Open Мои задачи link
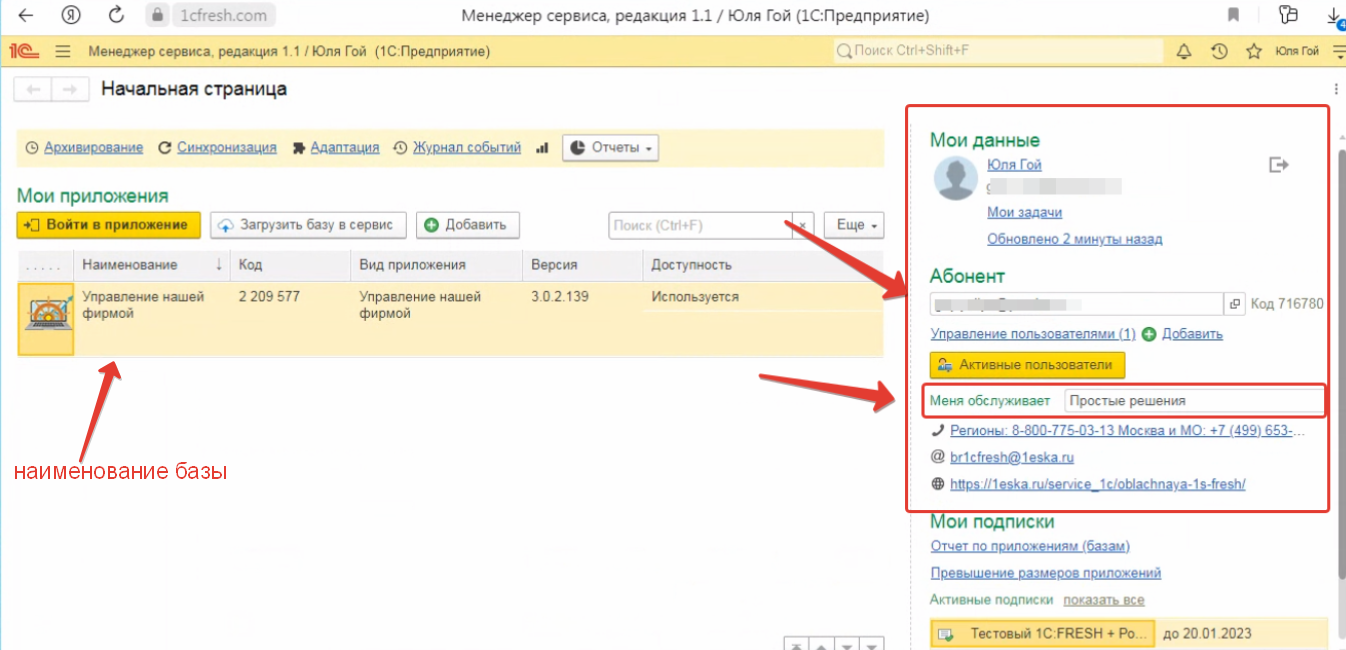The image size is (1346, 650). [x=1024, y=212]
